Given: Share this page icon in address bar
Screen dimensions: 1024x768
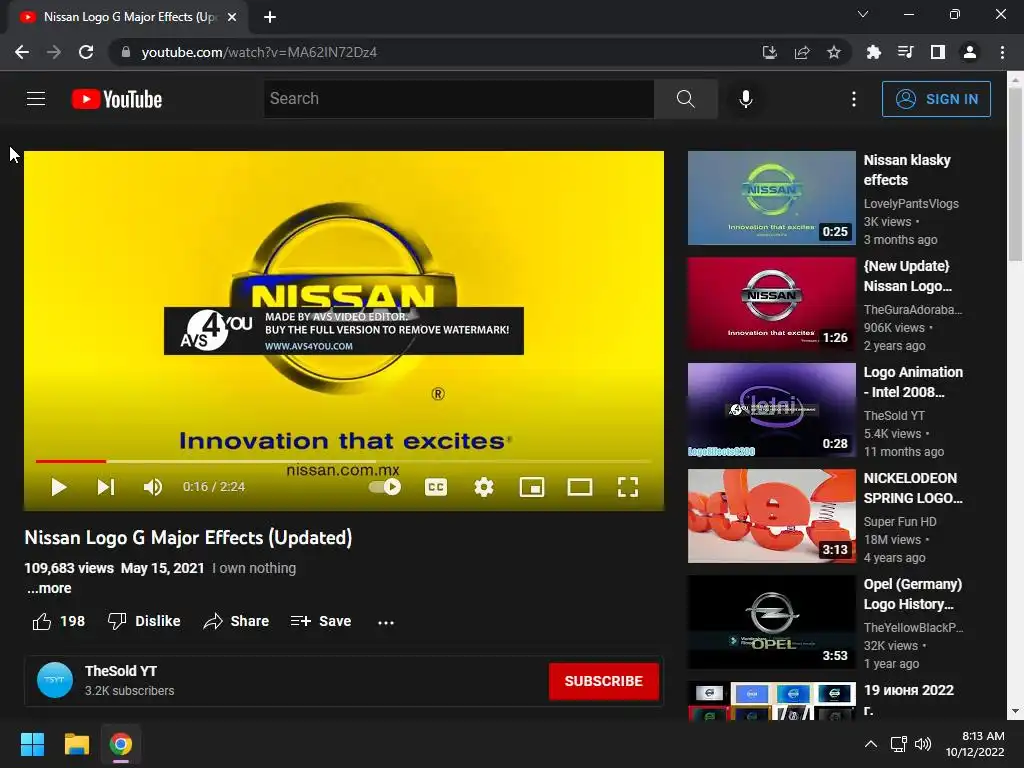Looking at the screenshot, I should point(801,52).
